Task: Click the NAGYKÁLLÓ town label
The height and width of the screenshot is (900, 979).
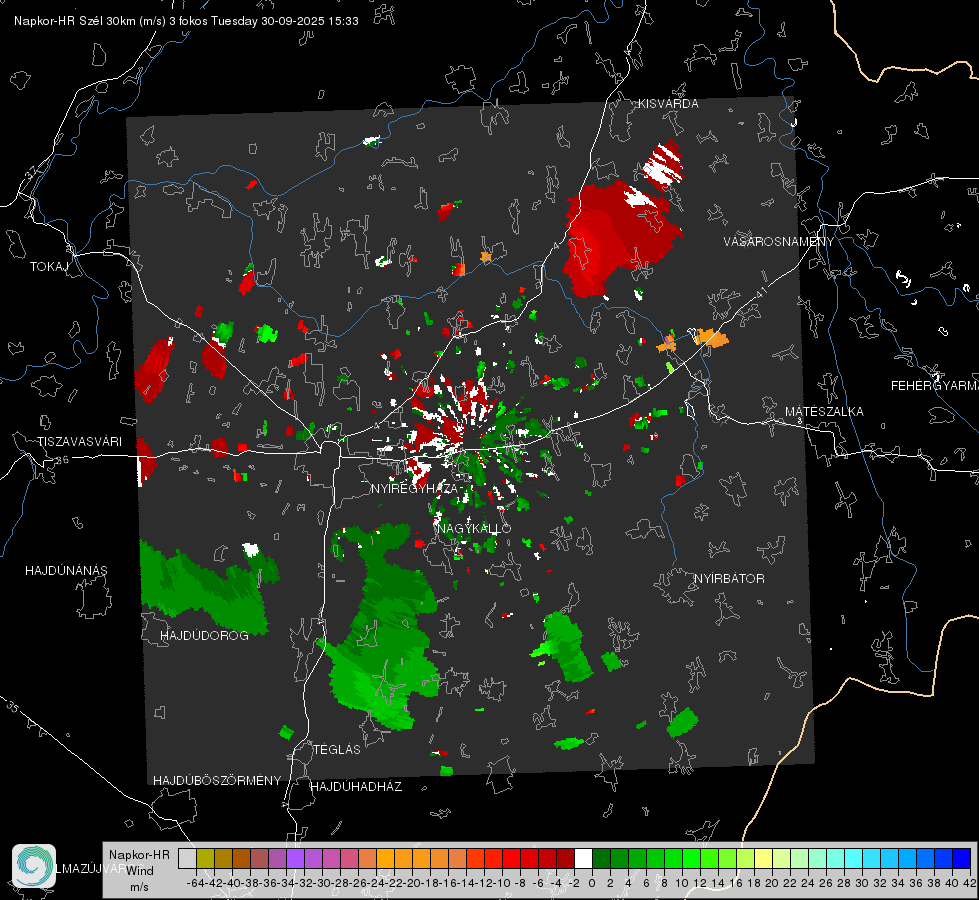Action: [474, 528]
